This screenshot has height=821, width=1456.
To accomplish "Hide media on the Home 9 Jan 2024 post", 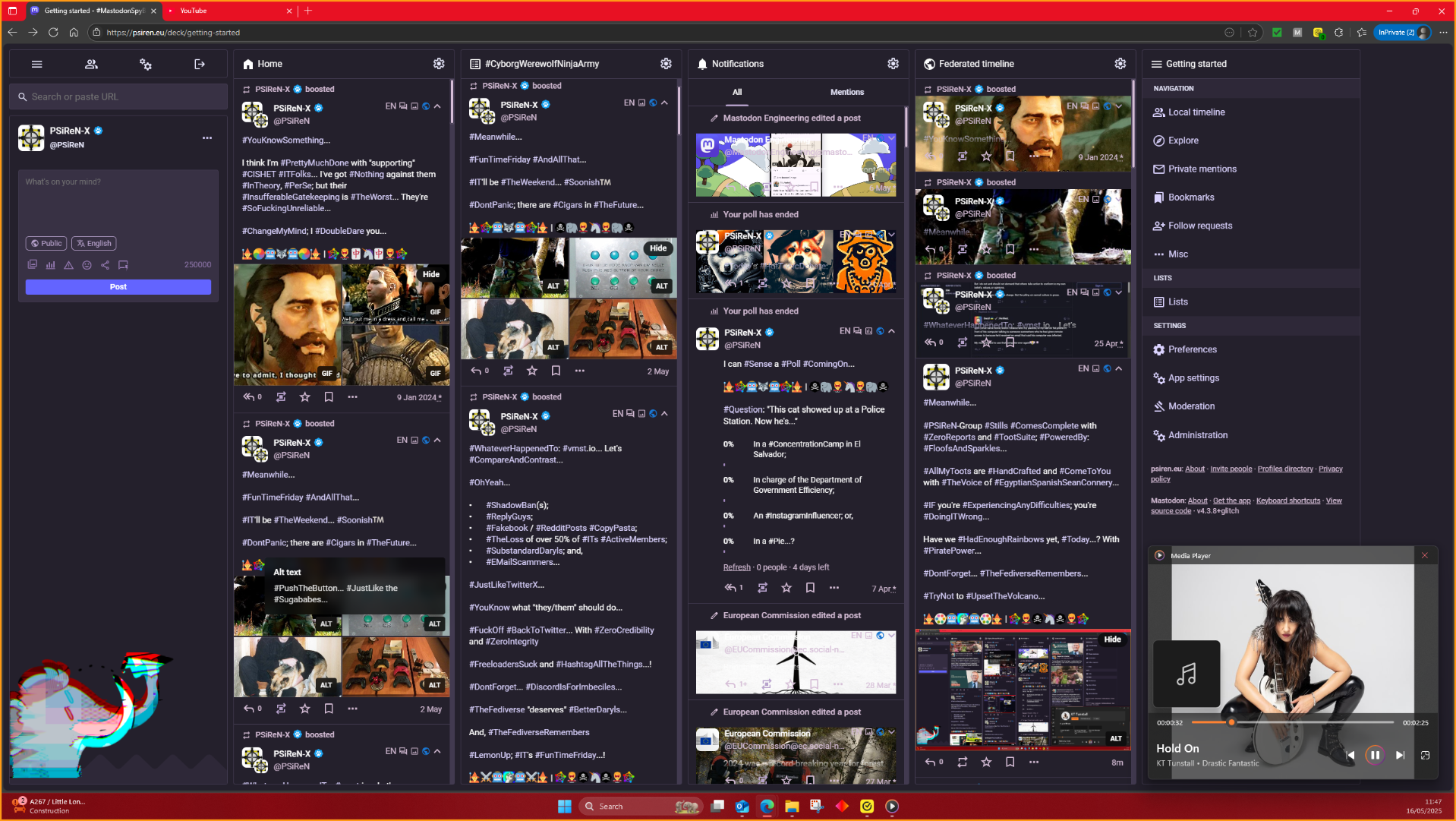I will (431, 275).
